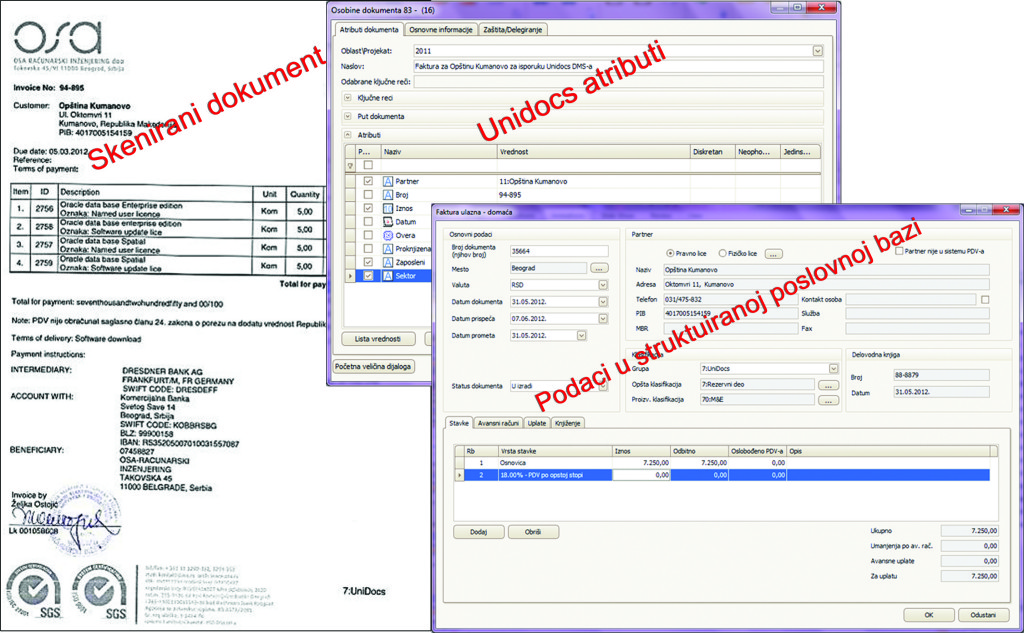The image size is (1024, 633).
Task: Click the Odabrane ključne reči field
Action: click(618, 82)
